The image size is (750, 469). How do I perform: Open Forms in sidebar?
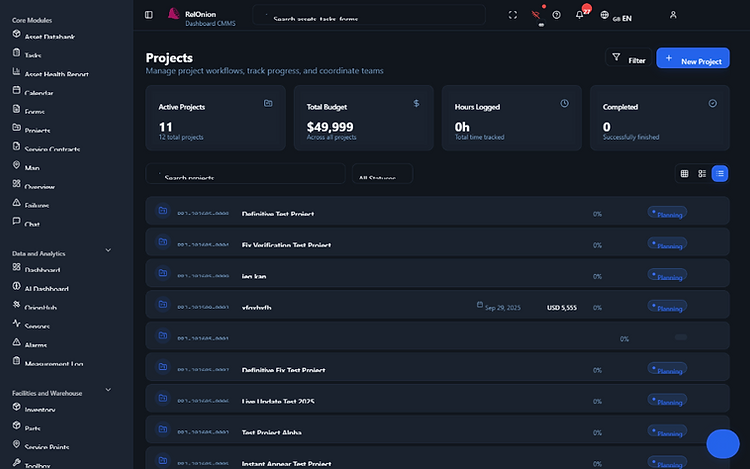click(34, 110)
